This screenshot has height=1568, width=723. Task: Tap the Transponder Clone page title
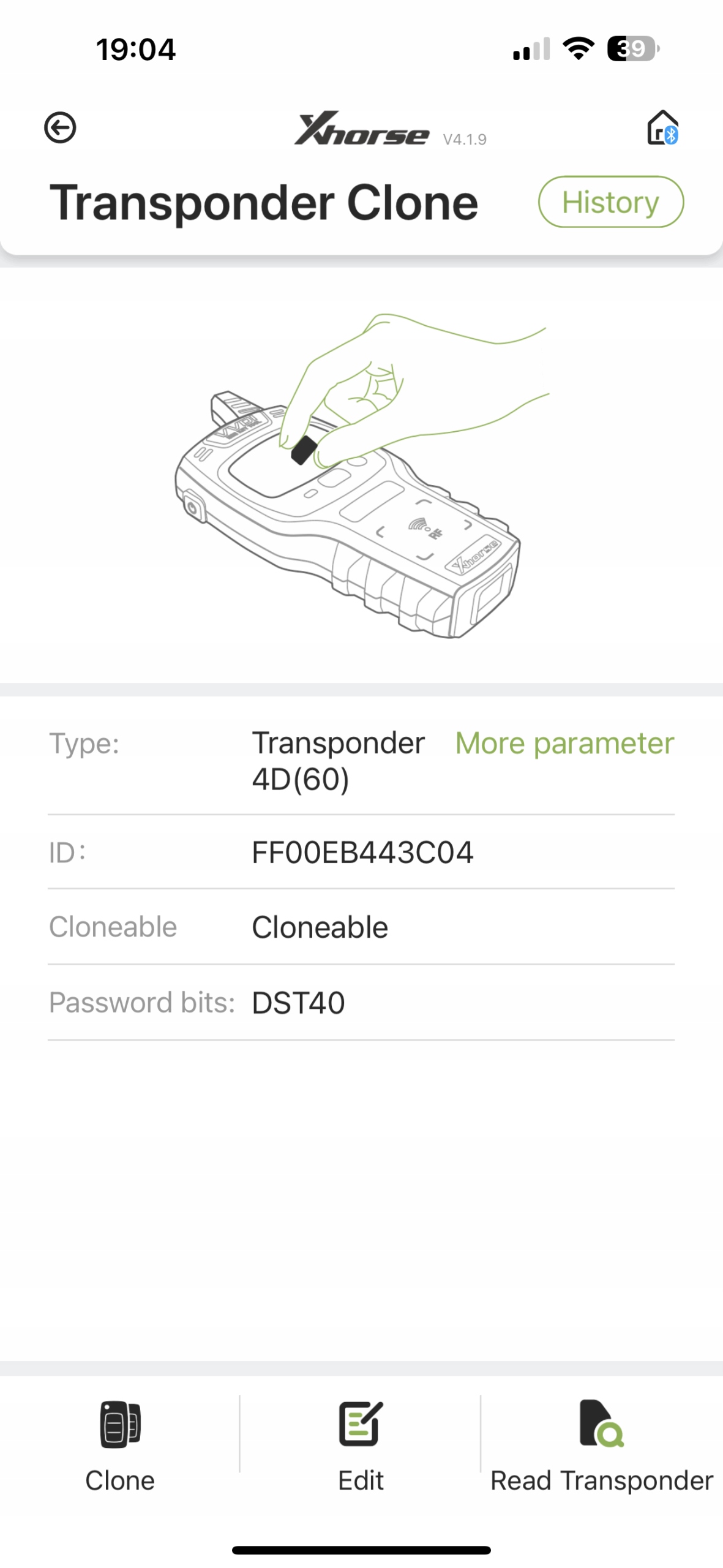coord(264,203)
